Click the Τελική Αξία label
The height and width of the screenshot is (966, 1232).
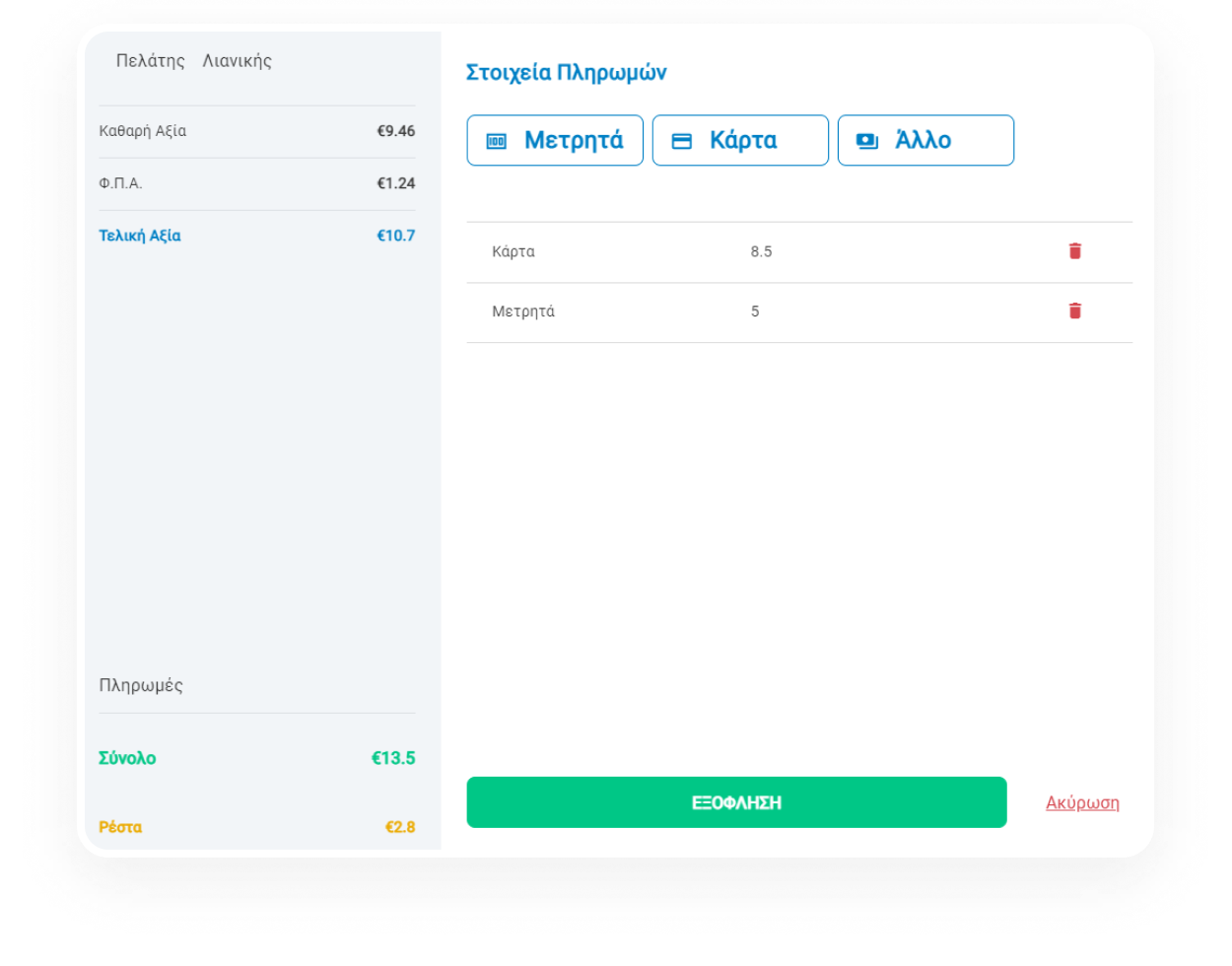(140, 236)
